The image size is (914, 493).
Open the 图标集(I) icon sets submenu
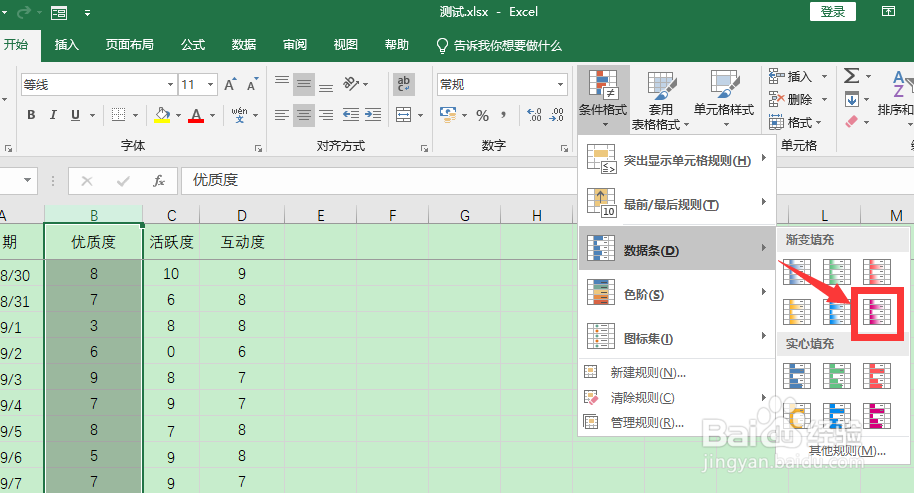(677, 338)
